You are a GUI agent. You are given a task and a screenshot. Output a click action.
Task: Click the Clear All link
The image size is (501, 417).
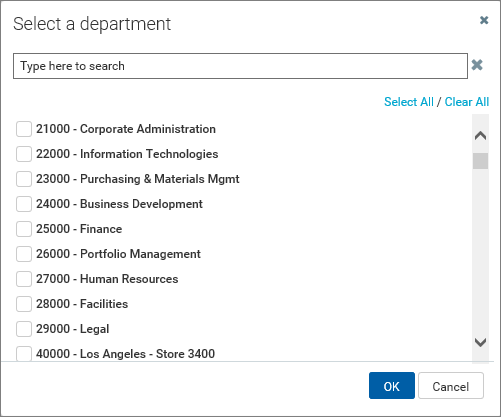(467, 102)
